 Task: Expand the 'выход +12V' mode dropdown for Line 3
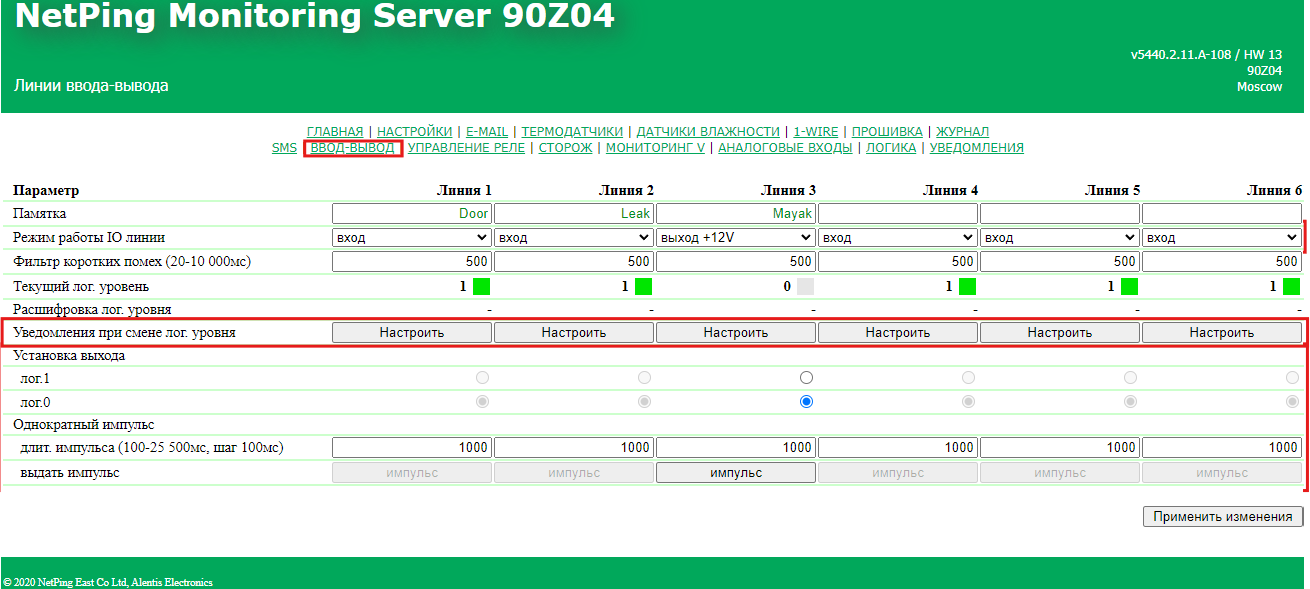pyautogui.click(x=735, y=238)
